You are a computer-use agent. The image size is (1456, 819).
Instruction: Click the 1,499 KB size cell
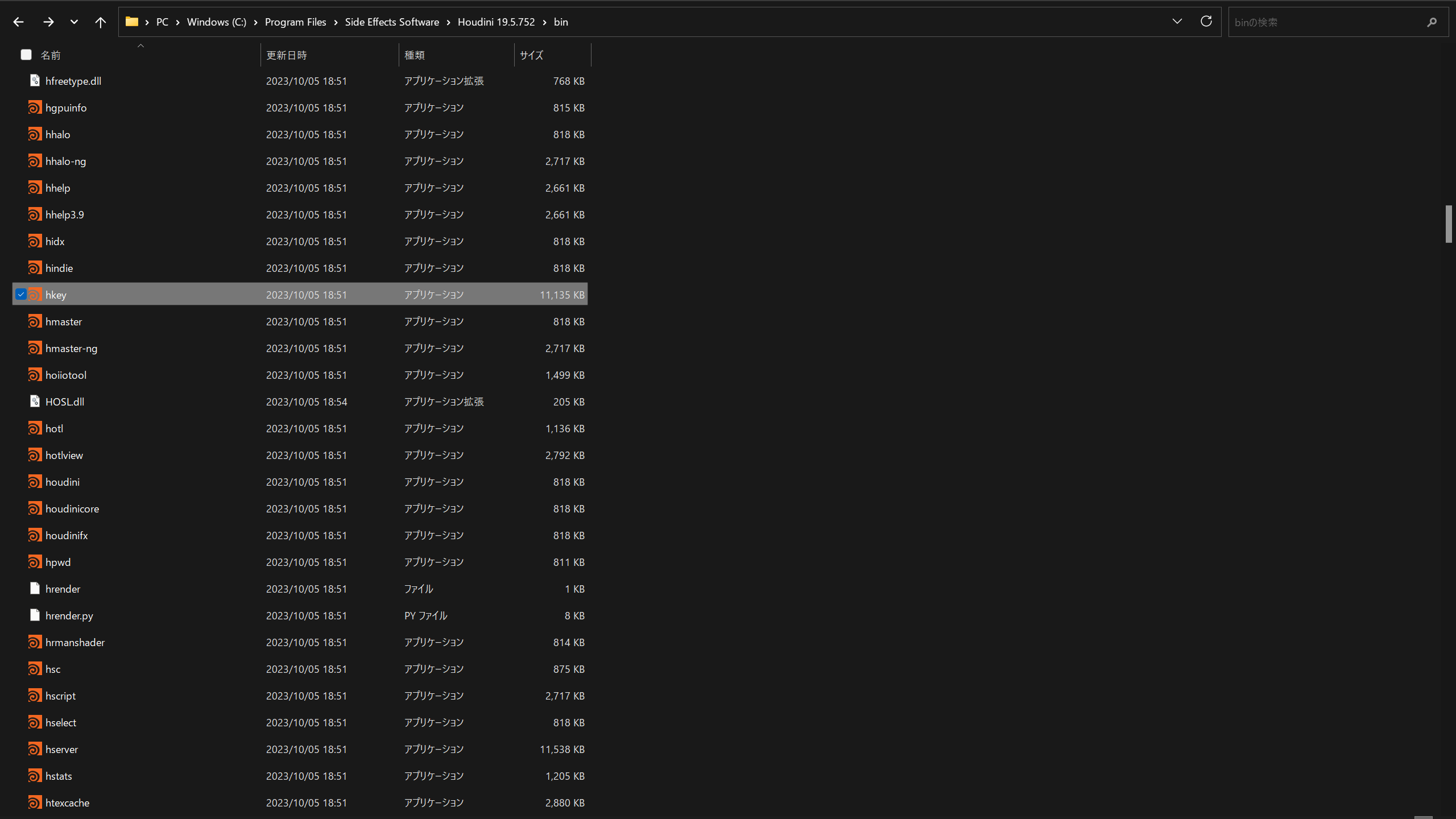coord(565,375)
